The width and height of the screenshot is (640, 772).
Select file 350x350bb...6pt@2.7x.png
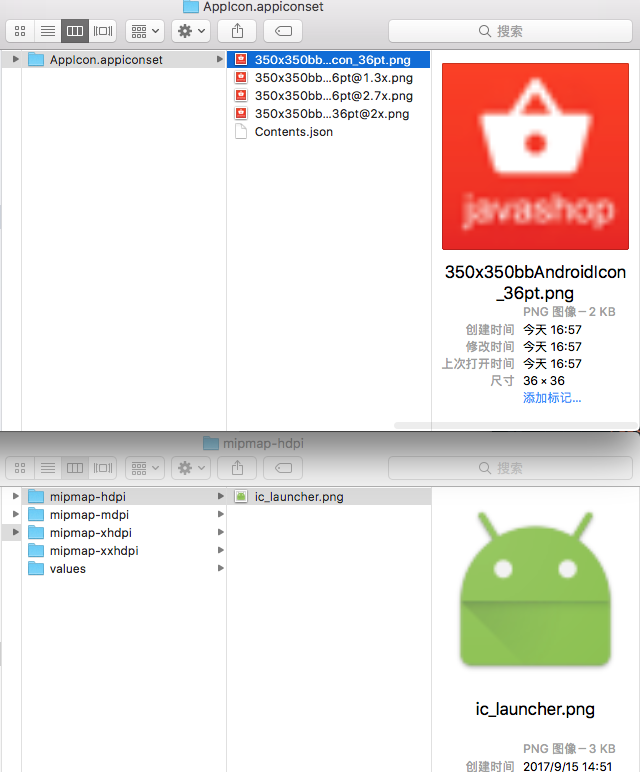(x=328, y=96)
